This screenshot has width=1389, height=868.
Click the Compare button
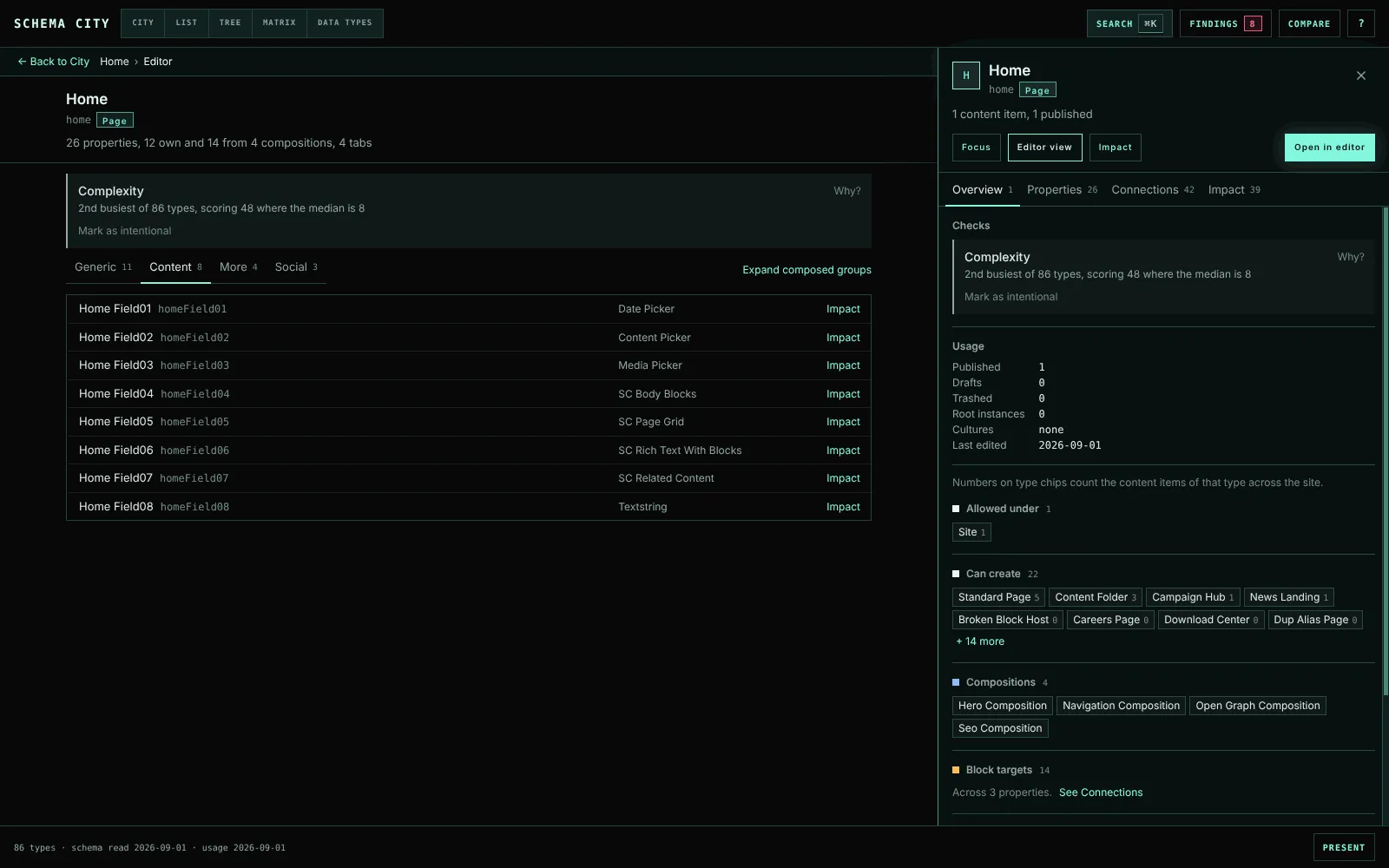[1309, 23]
